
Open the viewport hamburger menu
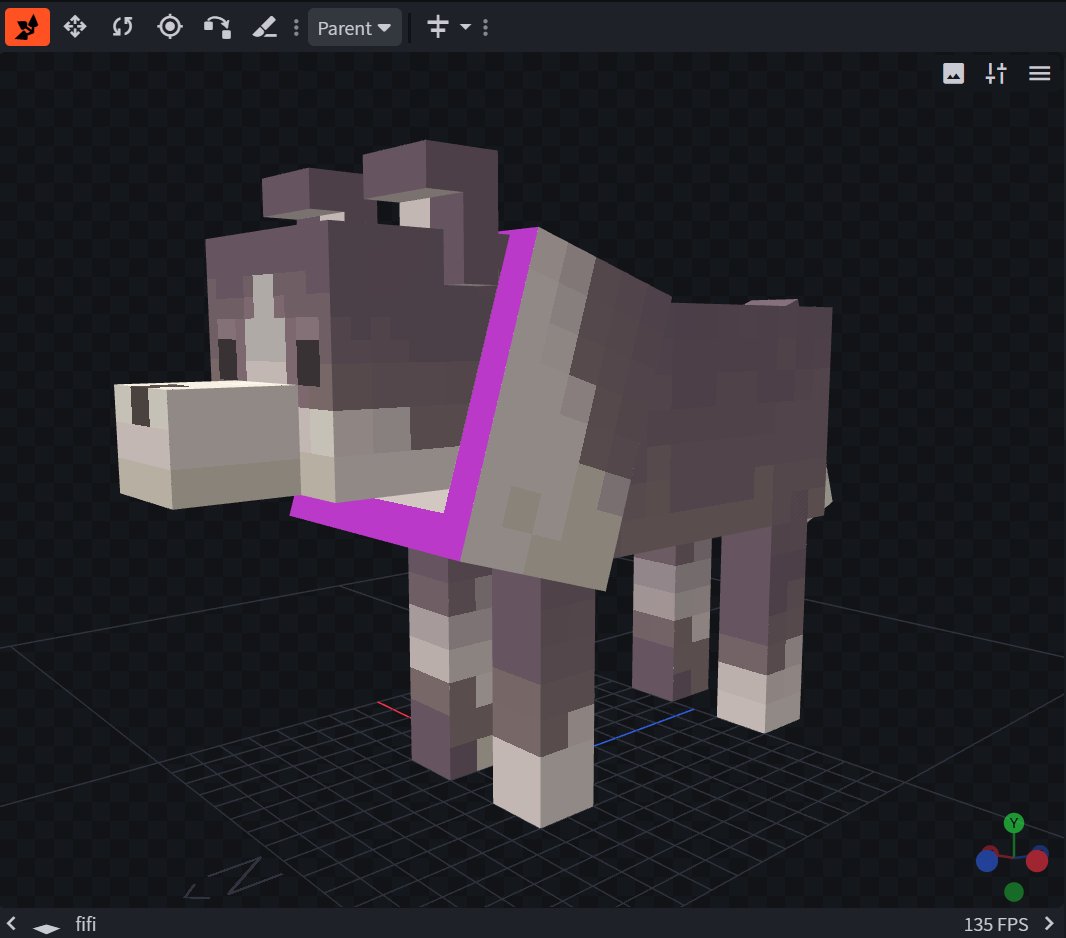pos(1039,73)
